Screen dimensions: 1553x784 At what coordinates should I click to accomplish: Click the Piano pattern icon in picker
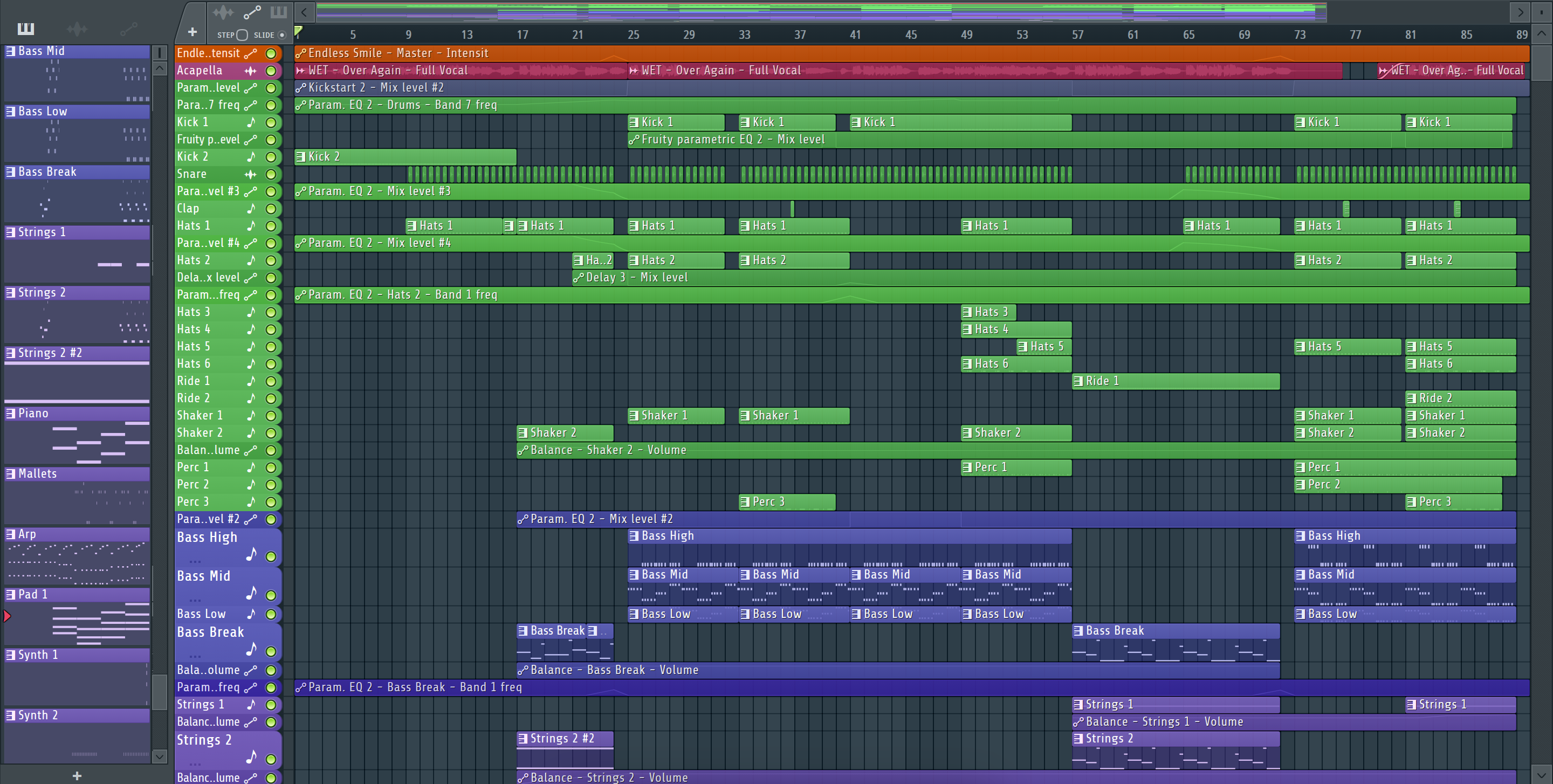click(11, 414)
